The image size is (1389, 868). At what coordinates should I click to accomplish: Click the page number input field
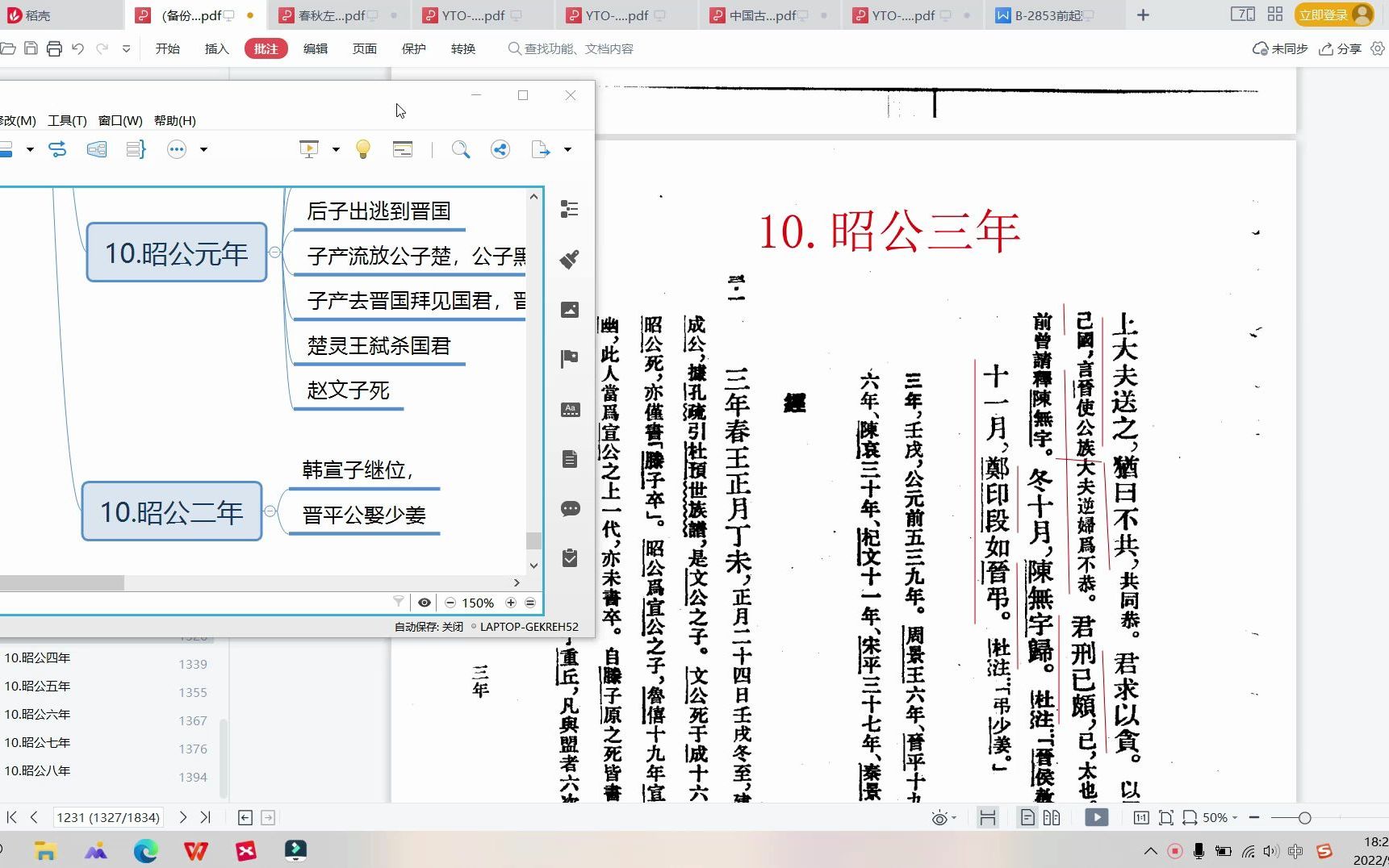pyautogui.click(x=108, y=817)
